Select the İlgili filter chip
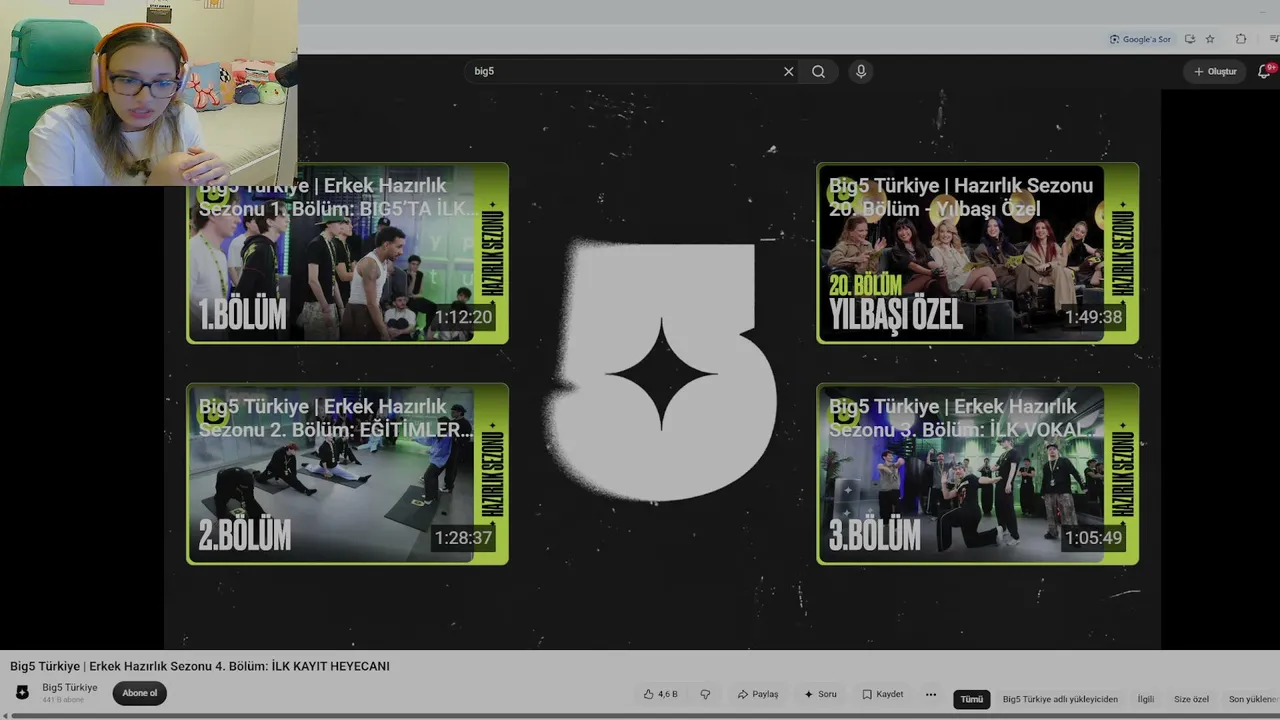Image resolution: width=1280 pixels, height=720 pixels. coord(1145,699)
